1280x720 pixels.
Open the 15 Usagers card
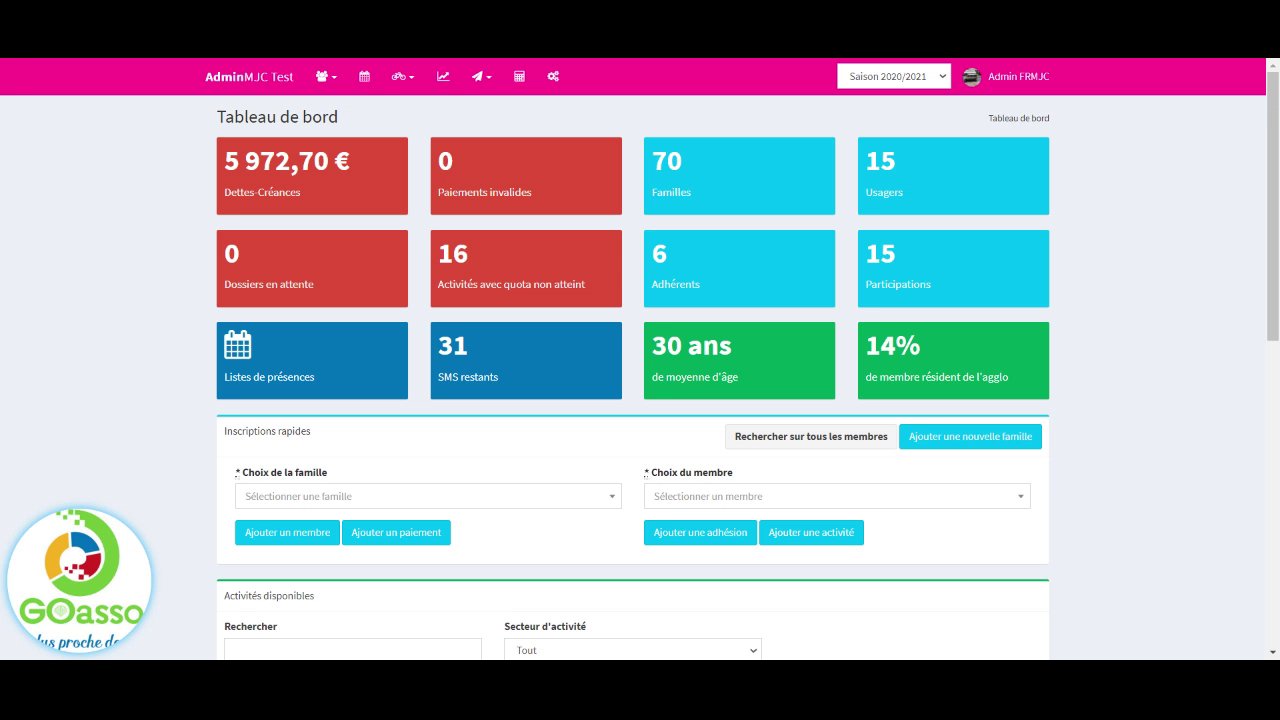point(953,176)
